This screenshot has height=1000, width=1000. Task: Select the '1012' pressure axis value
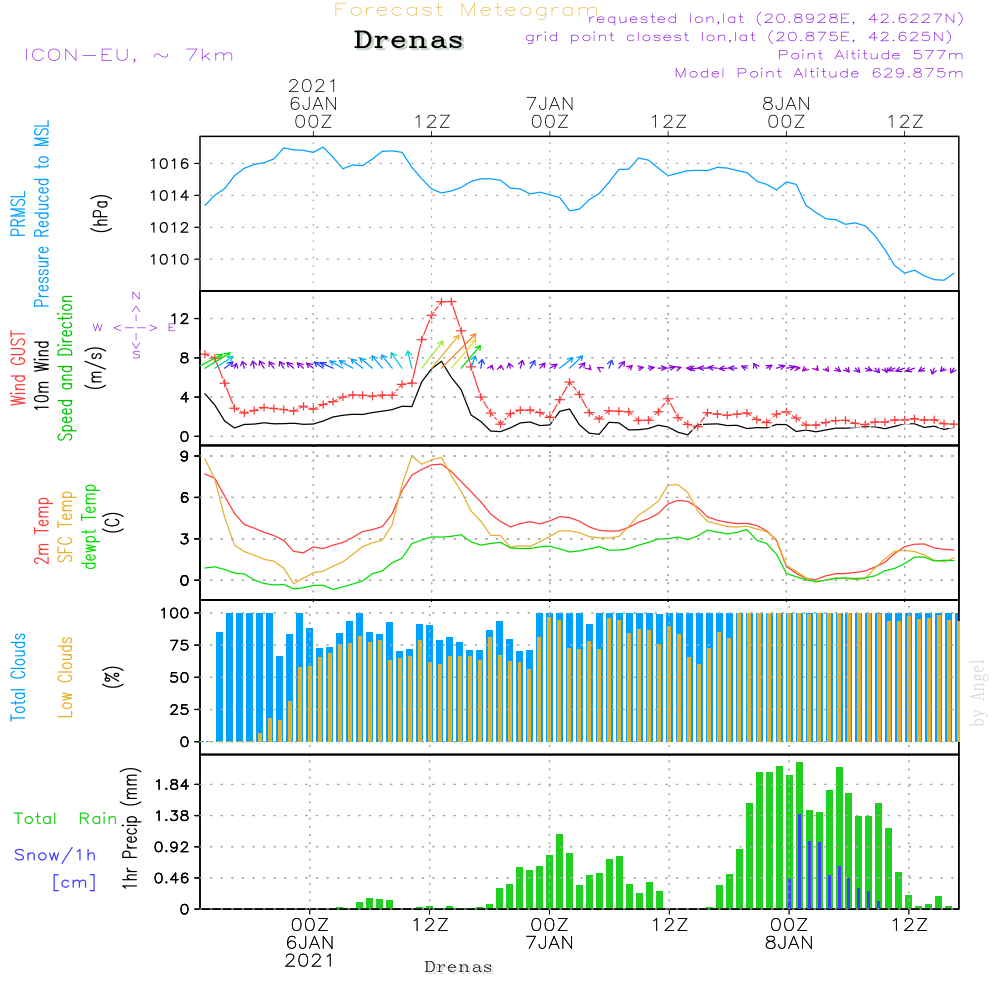[169, 228]
